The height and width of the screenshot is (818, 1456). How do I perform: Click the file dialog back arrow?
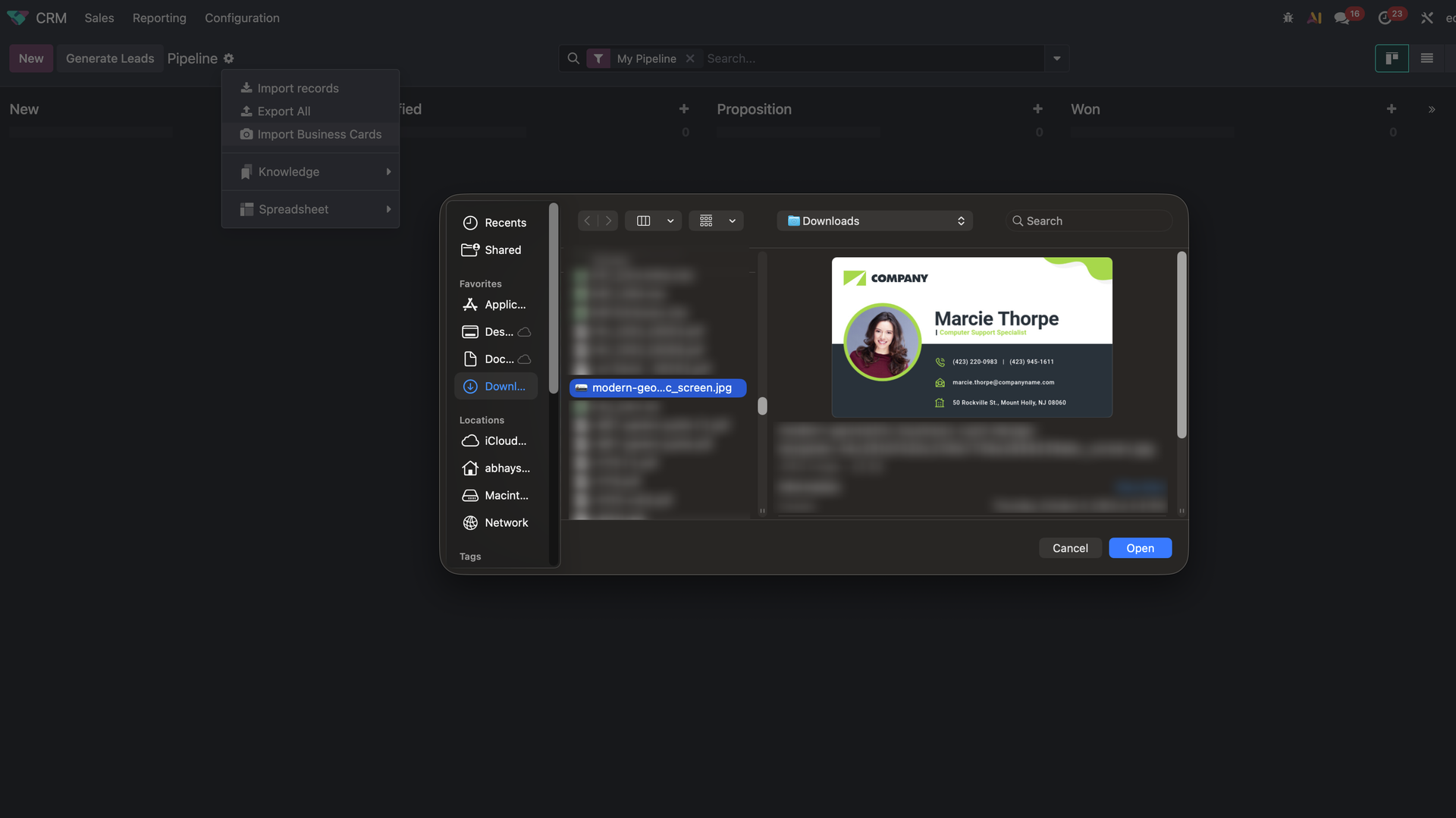587,221
